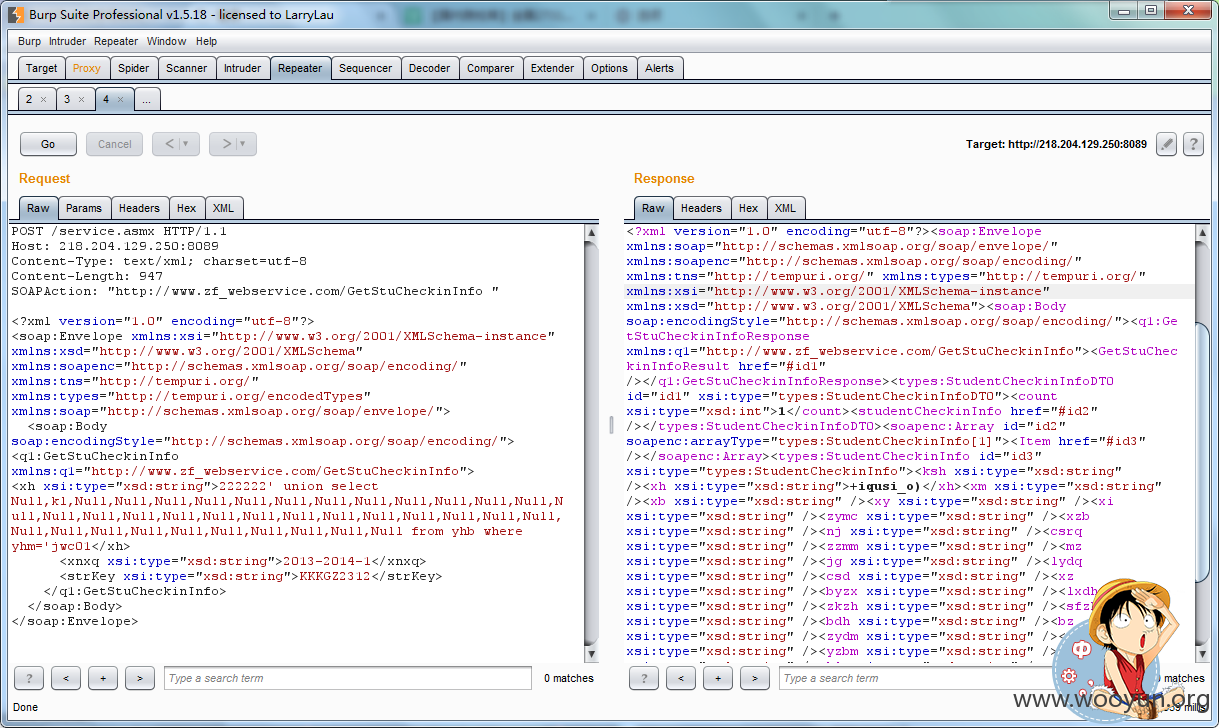Find previous match in response
Image resolution: width=1219 pixels, height=728 pixels.
pyautogui.click(x=681, y=678)
